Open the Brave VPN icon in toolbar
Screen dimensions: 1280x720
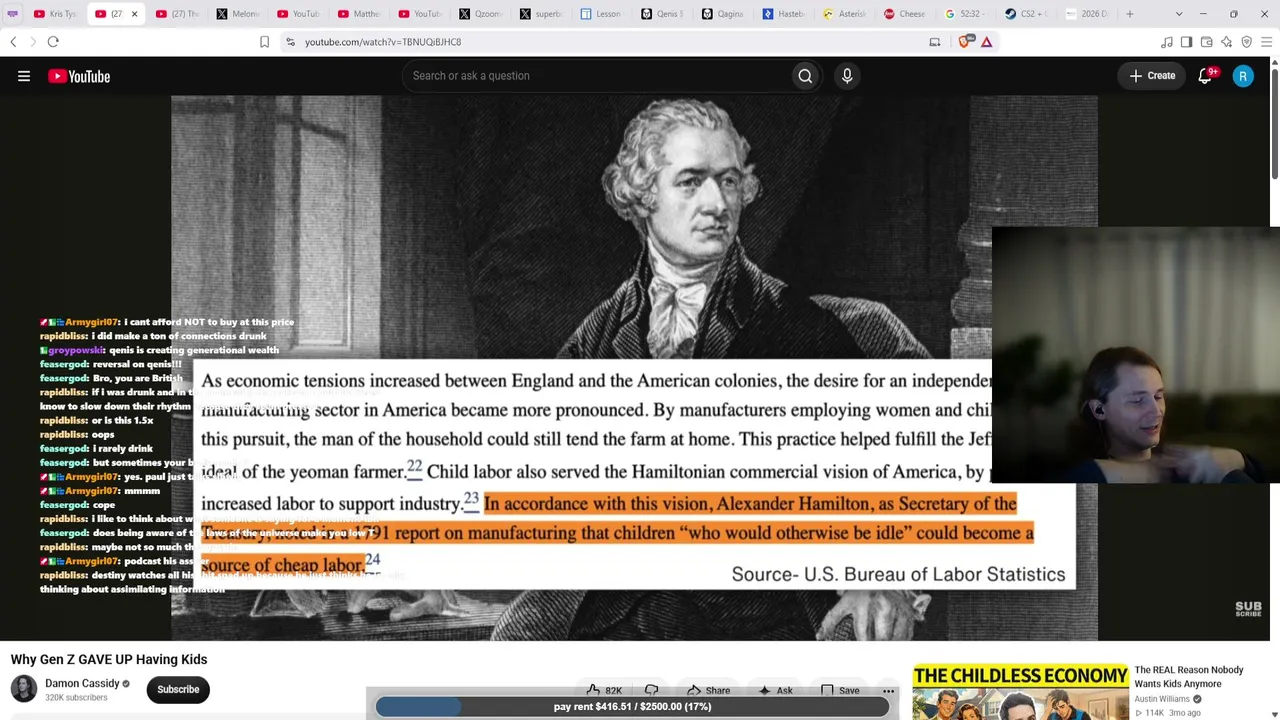coord(1247,42)
